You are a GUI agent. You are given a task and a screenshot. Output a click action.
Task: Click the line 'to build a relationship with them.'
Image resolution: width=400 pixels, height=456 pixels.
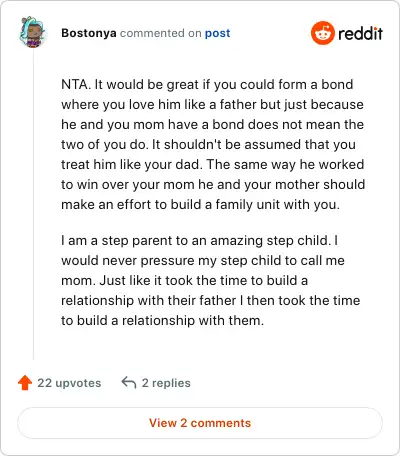pos(162,320)
